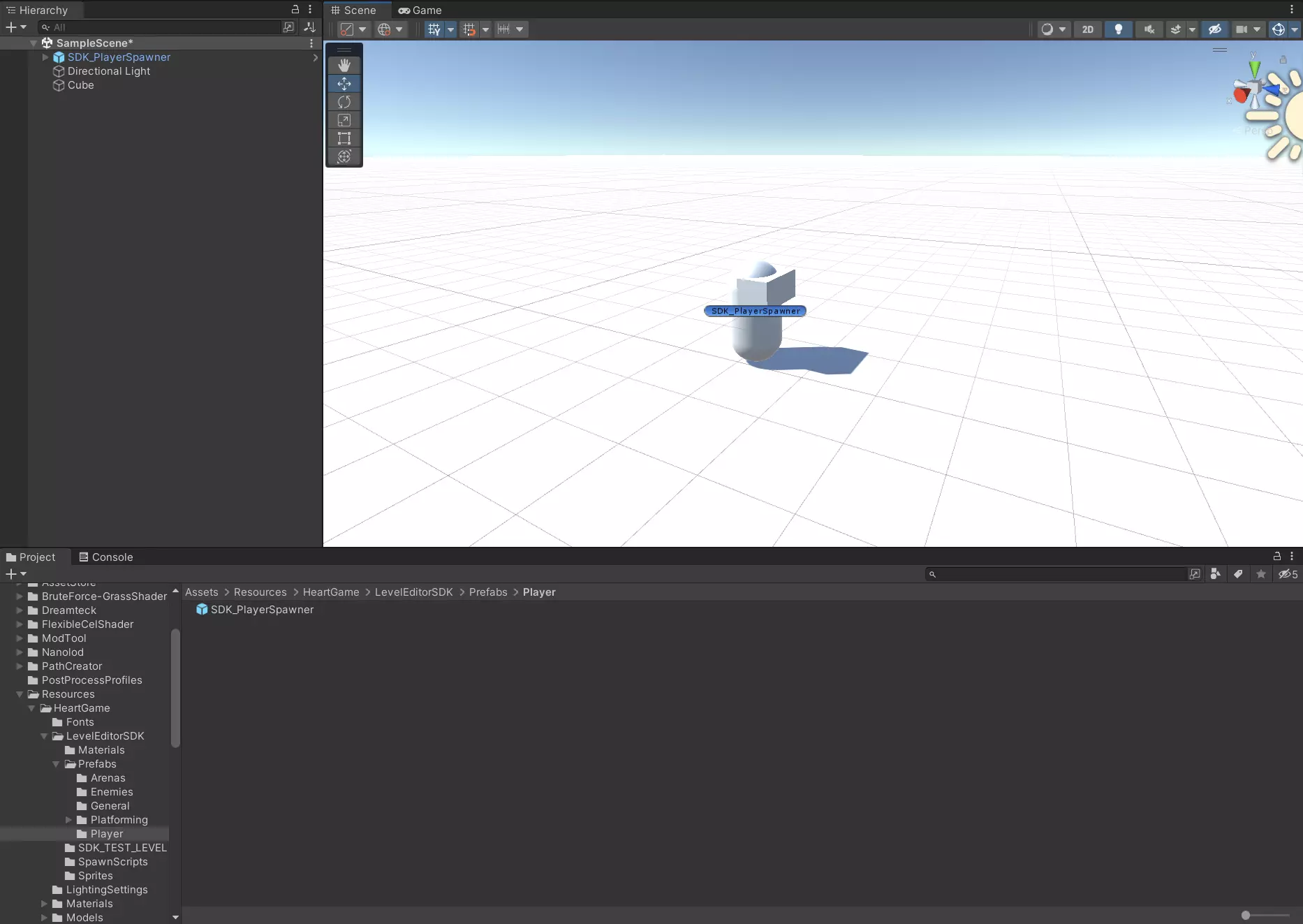Screen dimensions: 1303x924
Task: Toggle scene effects like skybox
Action: 1176,29
